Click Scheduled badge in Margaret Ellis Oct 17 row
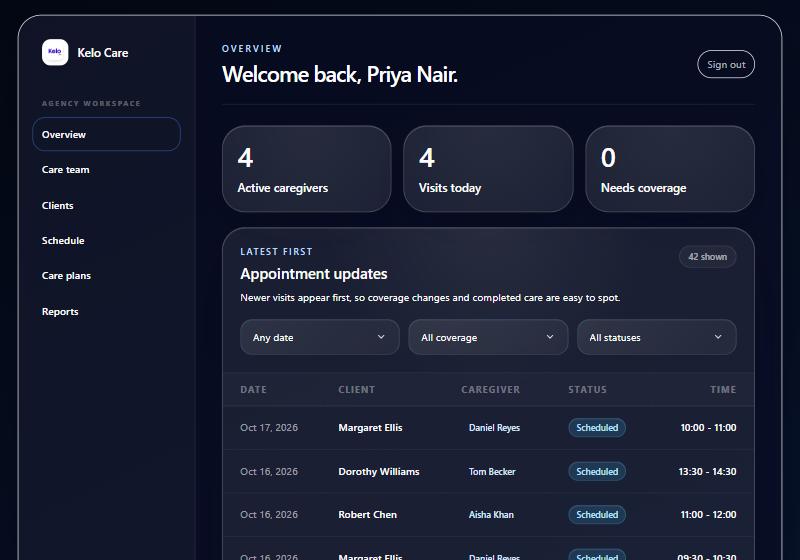The height and width of the screenshot is (560, 800). click(597, 427)
